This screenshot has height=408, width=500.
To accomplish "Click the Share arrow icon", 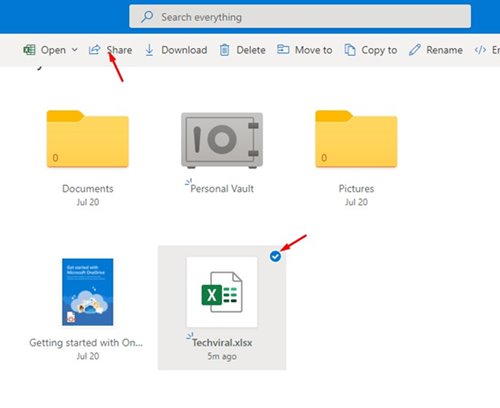I will pos(94,50).
